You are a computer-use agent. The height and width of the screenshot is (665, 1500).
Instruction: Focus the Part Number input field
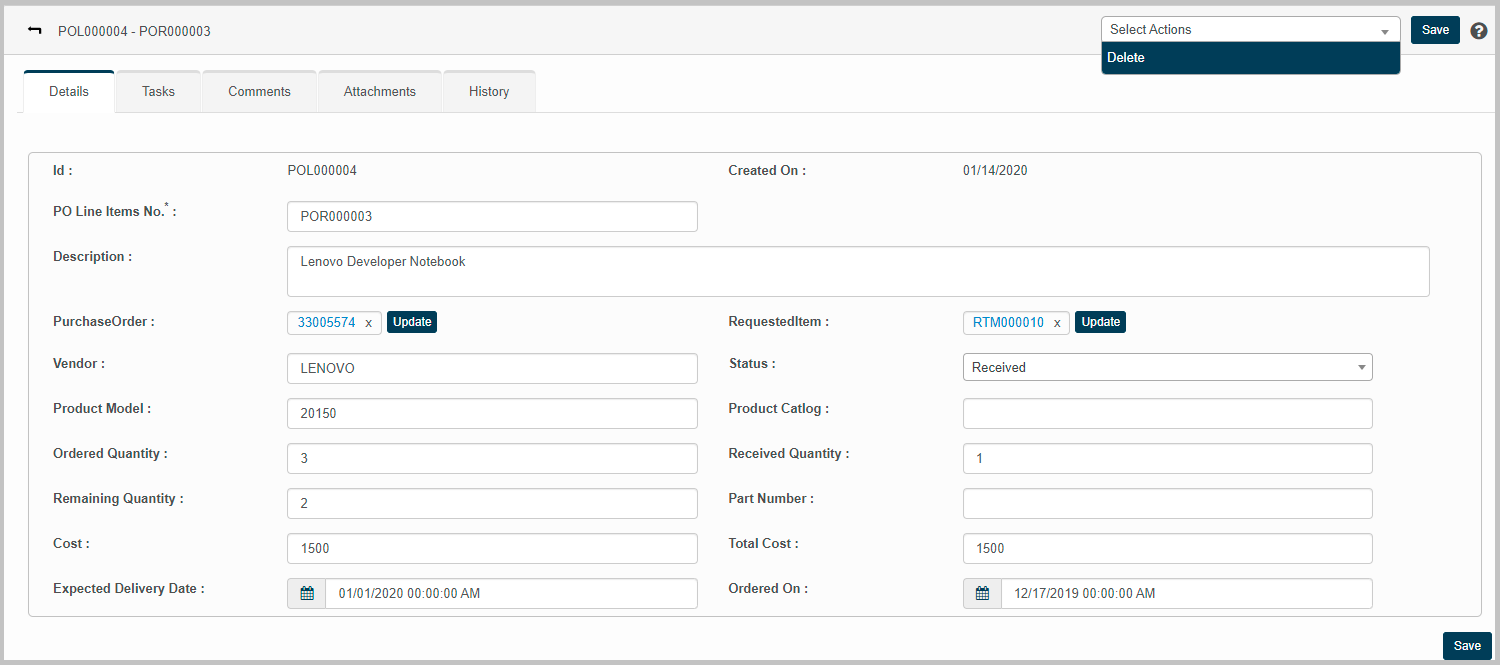1167,503
